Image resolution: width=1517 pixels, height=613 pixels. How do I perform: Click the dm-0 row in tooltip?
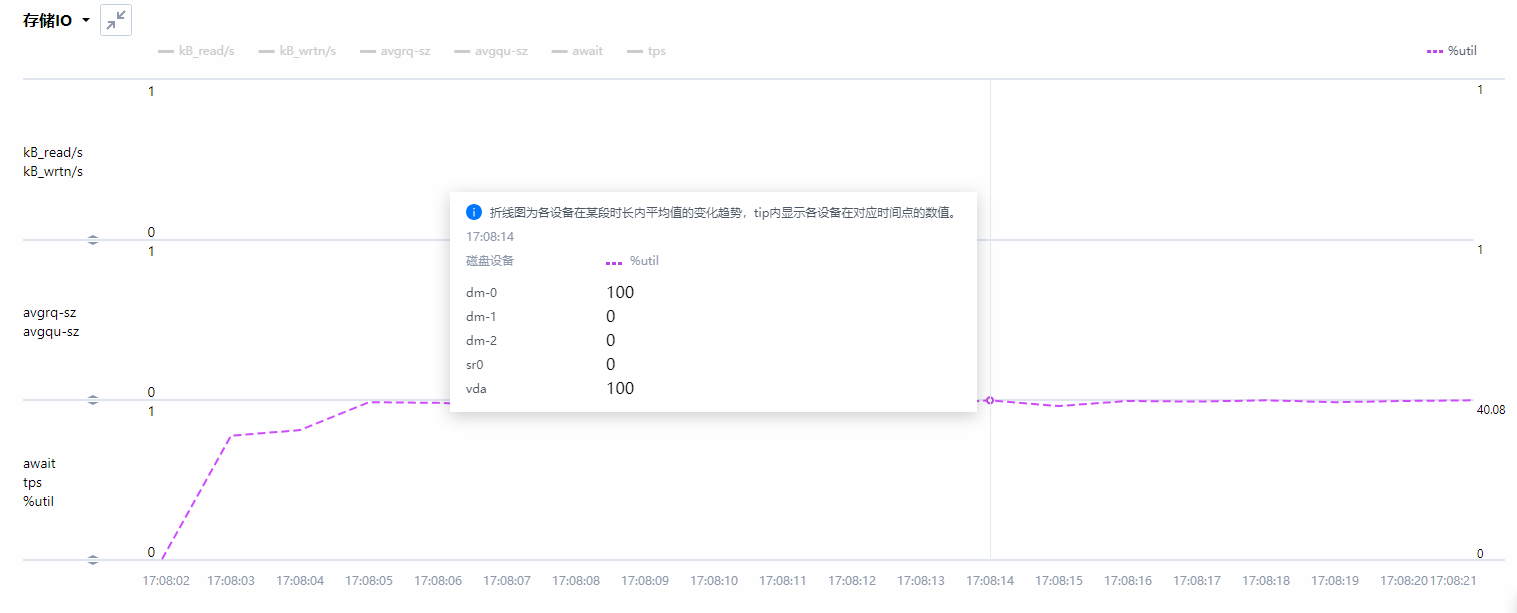712,293
